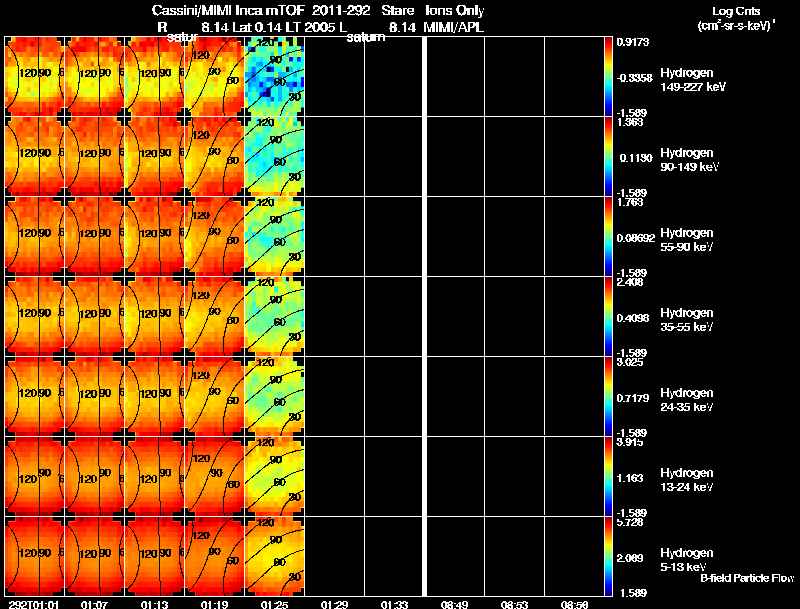Screen dimensions: 800x609
Task: Open the 24-35 keV image at 01:25
Action: pyautogui.click(x=274, y=396)
